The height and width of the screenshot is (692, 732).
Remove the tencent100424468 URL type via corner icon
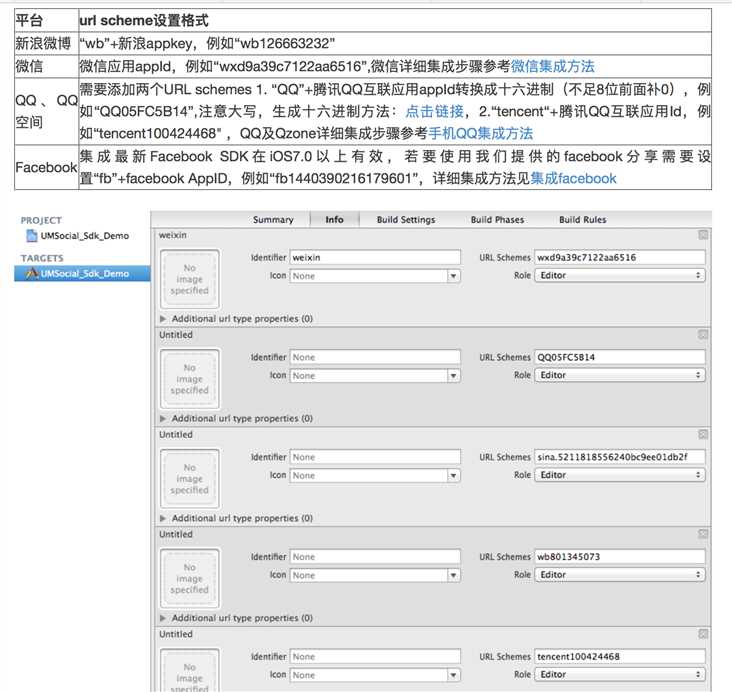click(x=703, y=634)
